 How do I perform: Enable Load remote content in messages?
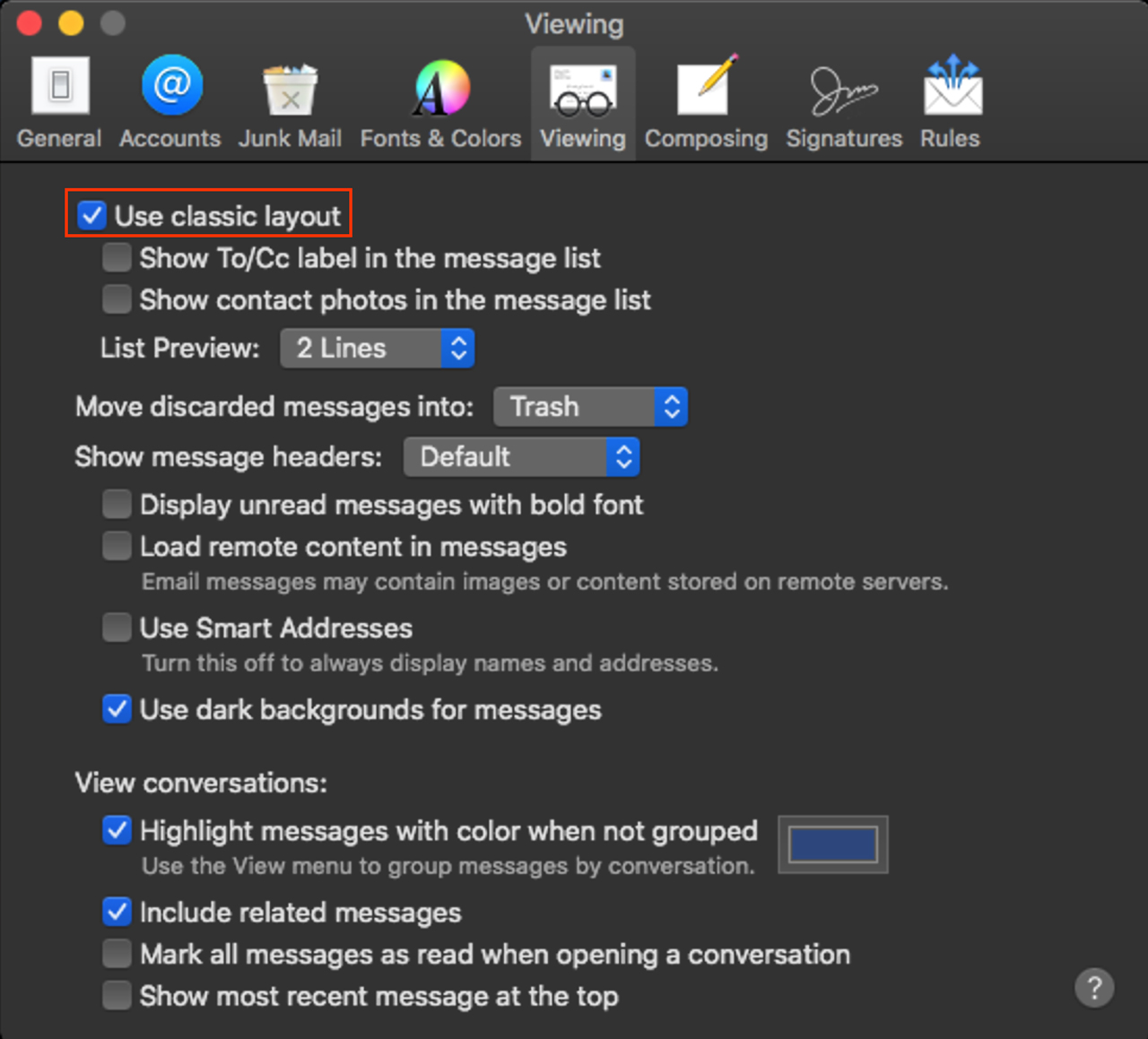117,545
